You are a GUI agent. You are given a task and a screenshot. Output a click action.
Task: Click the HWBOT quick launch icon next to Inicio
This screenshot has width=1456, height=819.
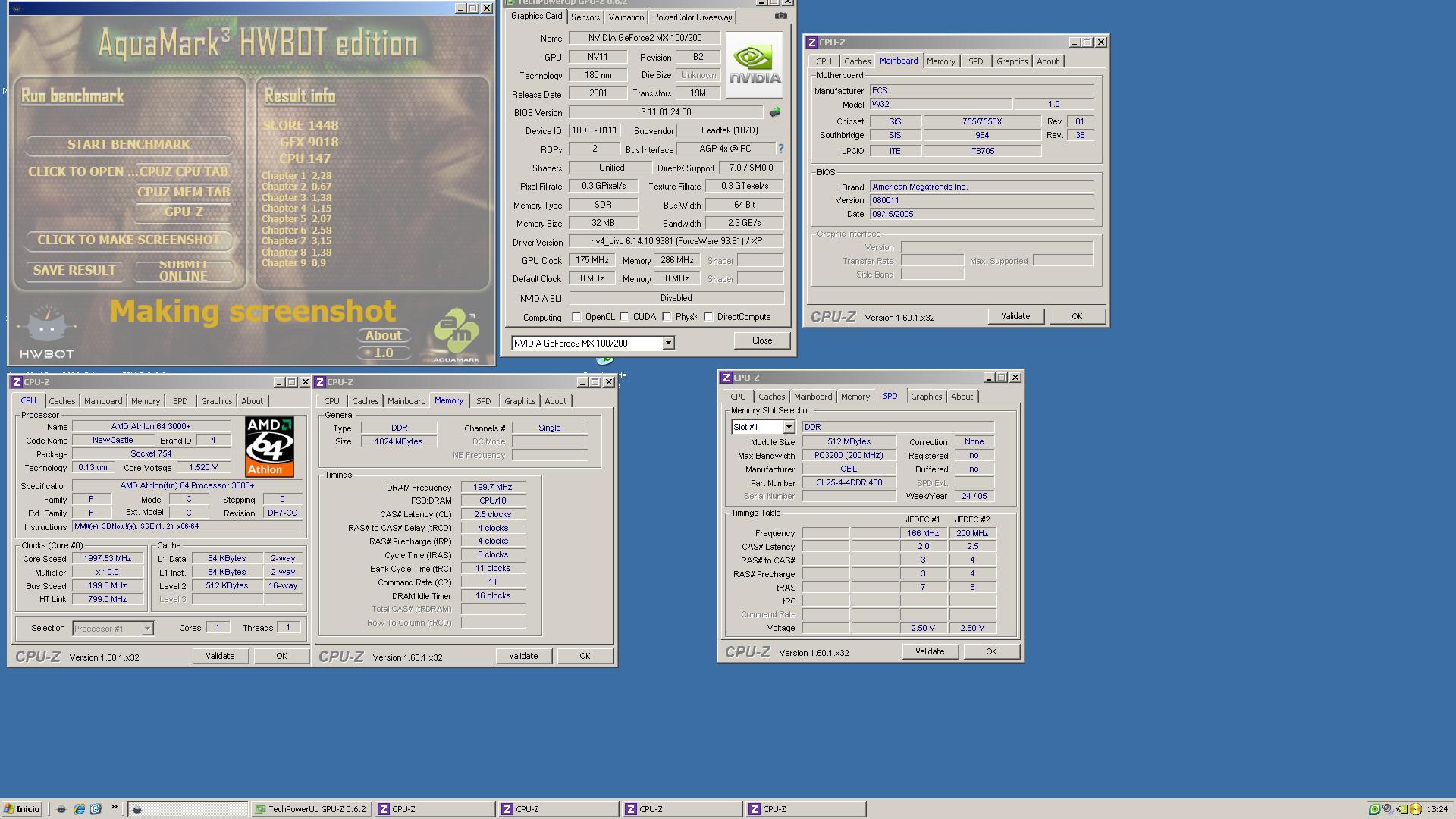coord(61,809)
